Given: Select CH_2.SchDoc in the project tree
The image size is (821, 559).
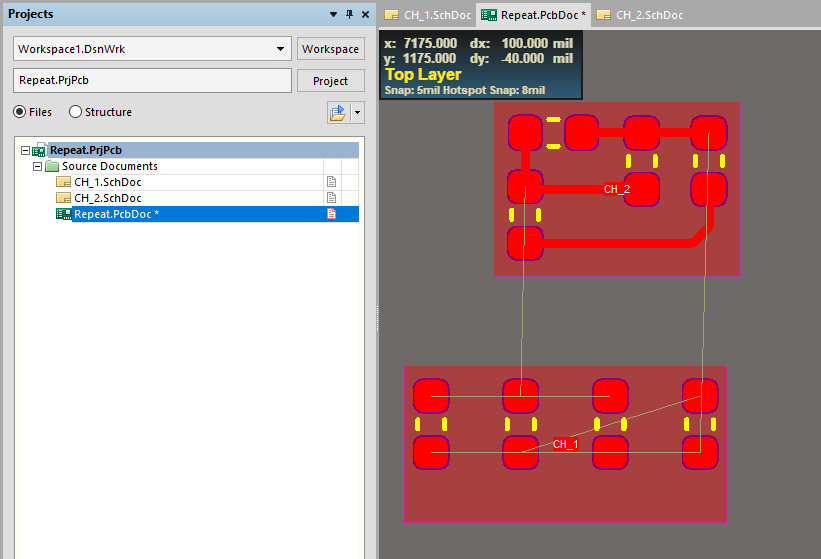Looking at the screenshot, I should 108,198.
